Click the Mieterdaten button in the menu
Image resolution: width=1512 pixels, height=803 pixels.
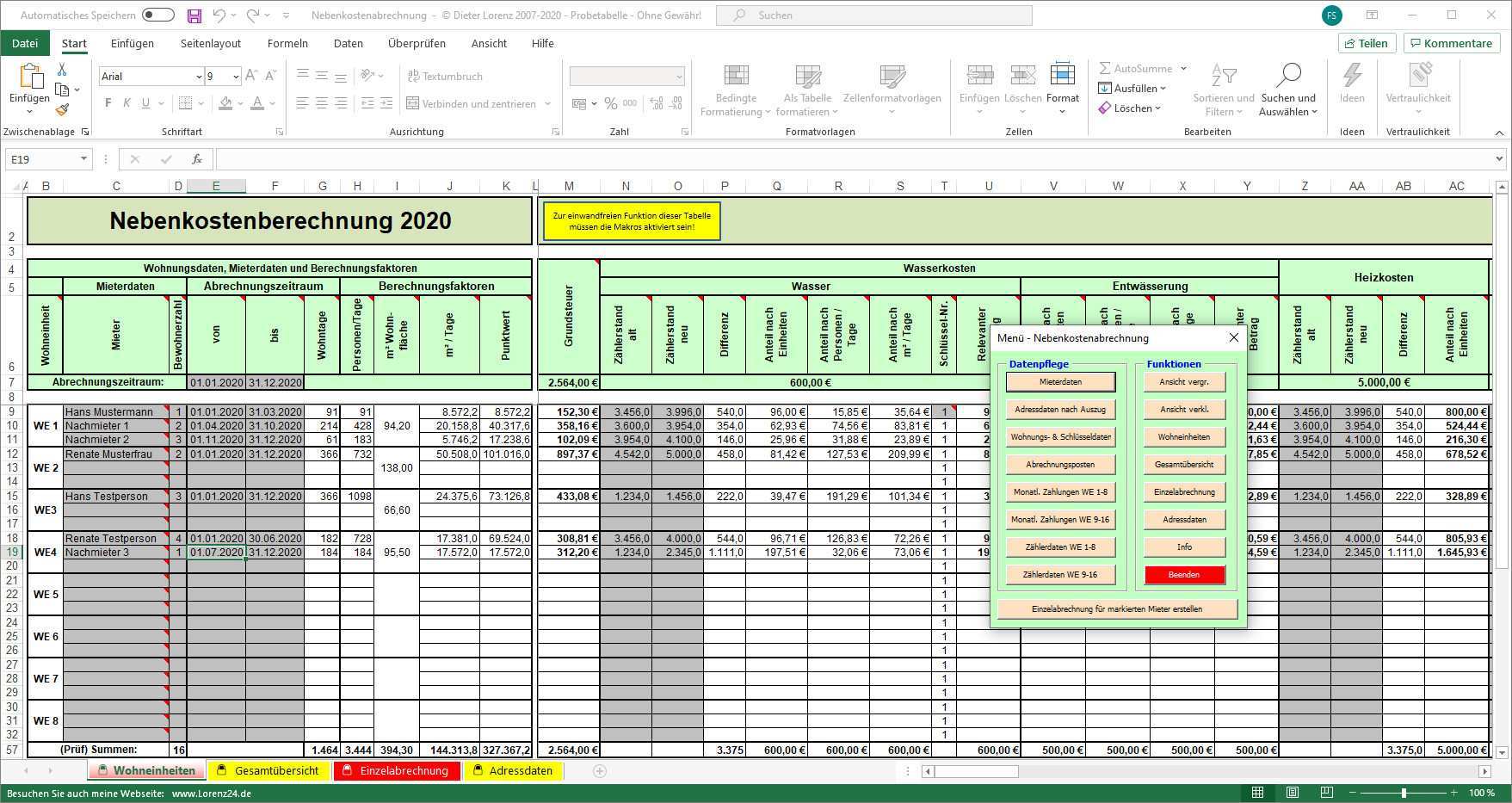[1060, 381]
